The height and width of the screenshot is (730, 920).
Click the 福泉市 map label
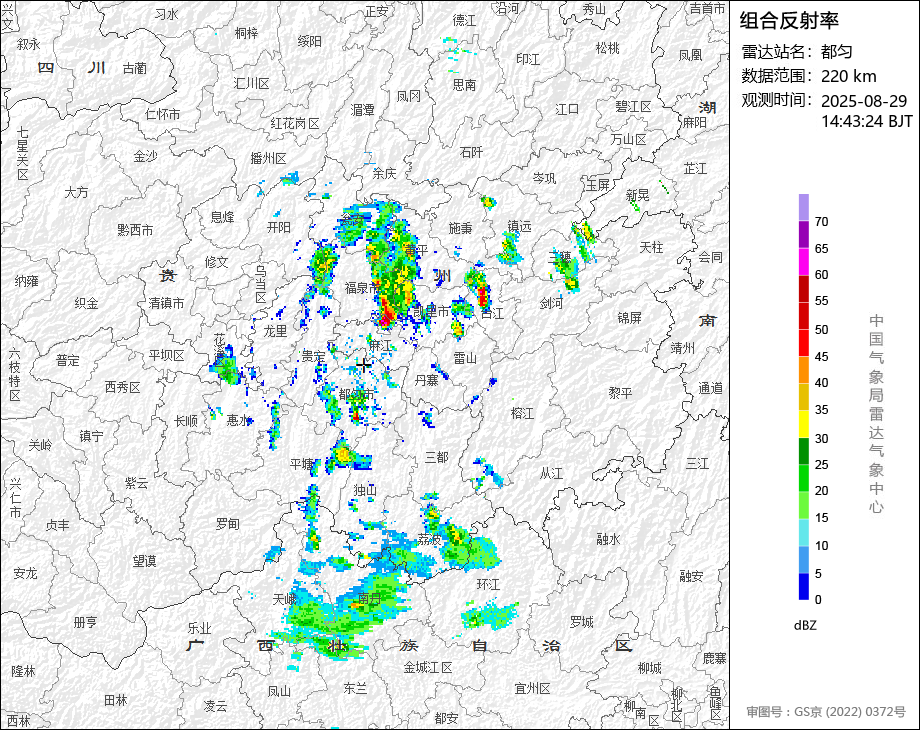[x=362, y=288]
